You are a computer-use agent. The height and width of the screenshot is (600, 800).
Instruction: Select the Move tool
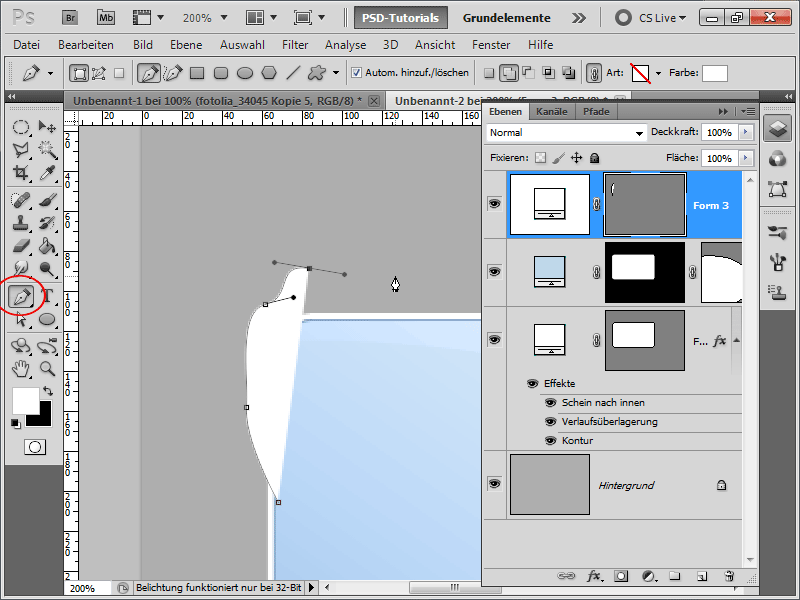[x=47, y=127]
